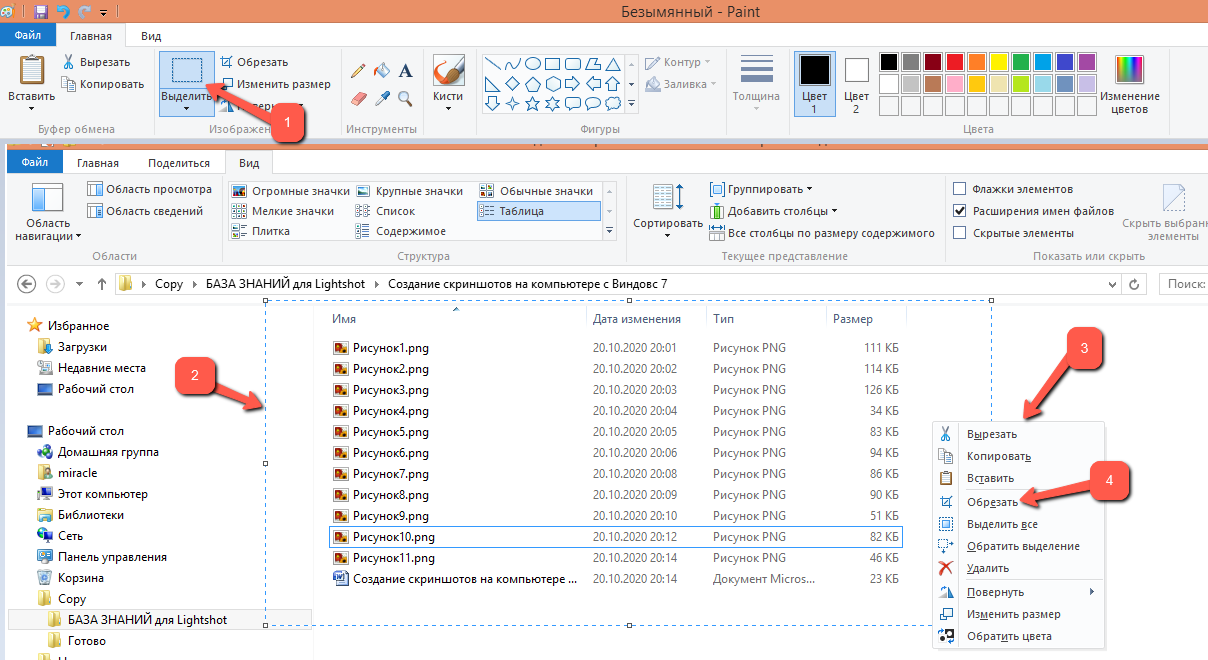The width and height of the screenshot is (1208, 660).
Task: Select the red color swatch
Action: coord(954,62)
